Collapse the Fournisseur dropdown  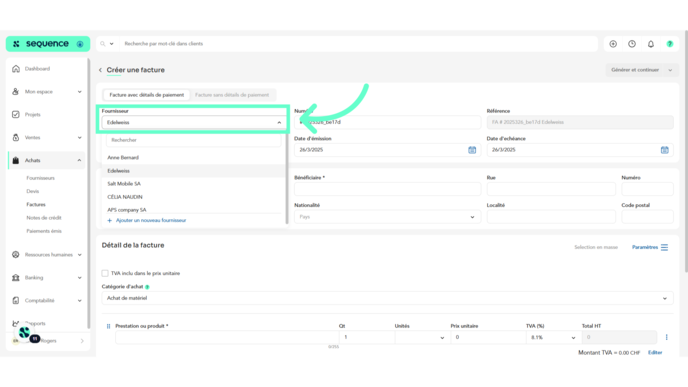pyautogui.click(x=279, y=122)
